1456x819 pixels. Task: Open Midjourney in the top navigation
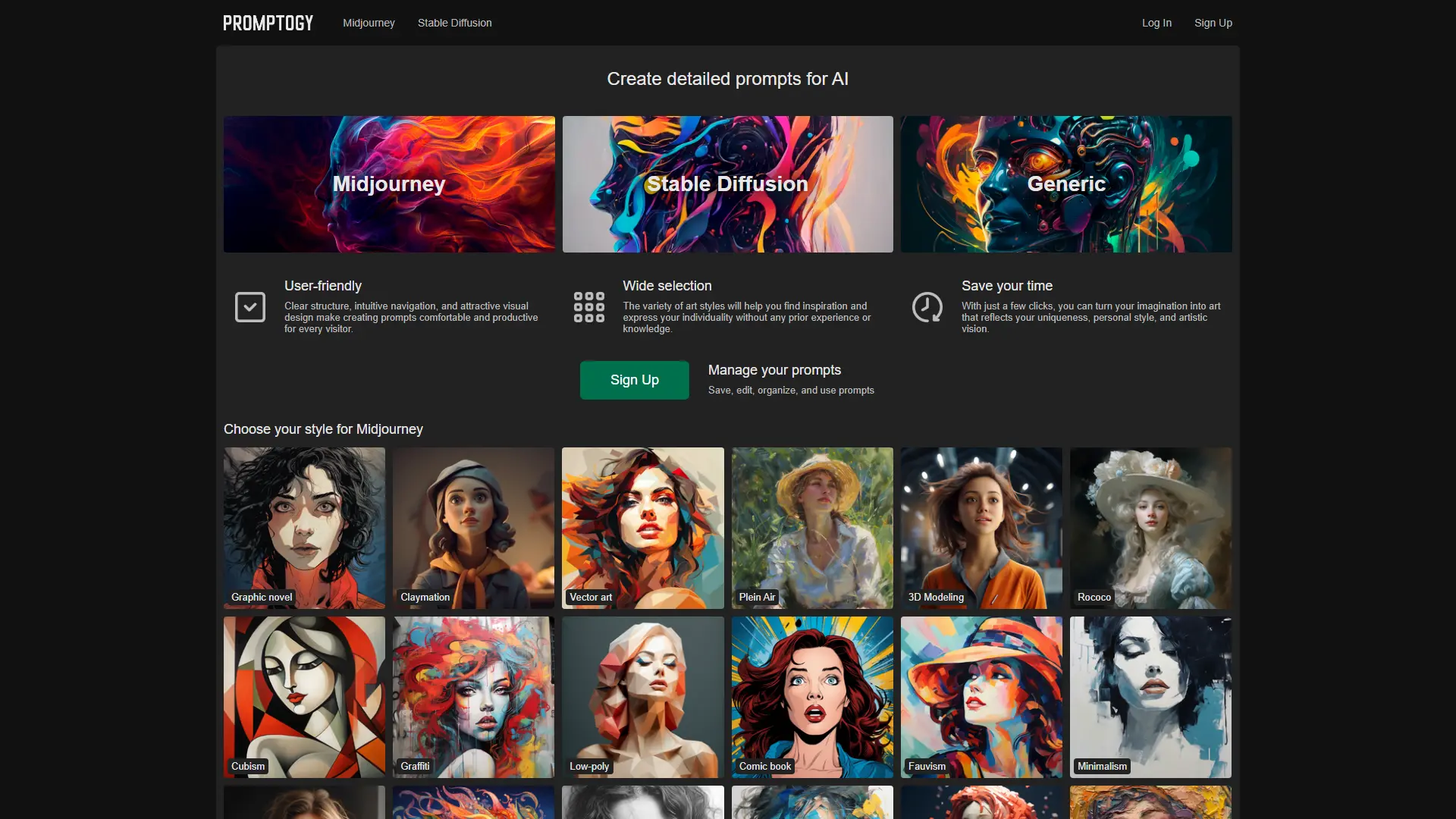pos(369,23)
